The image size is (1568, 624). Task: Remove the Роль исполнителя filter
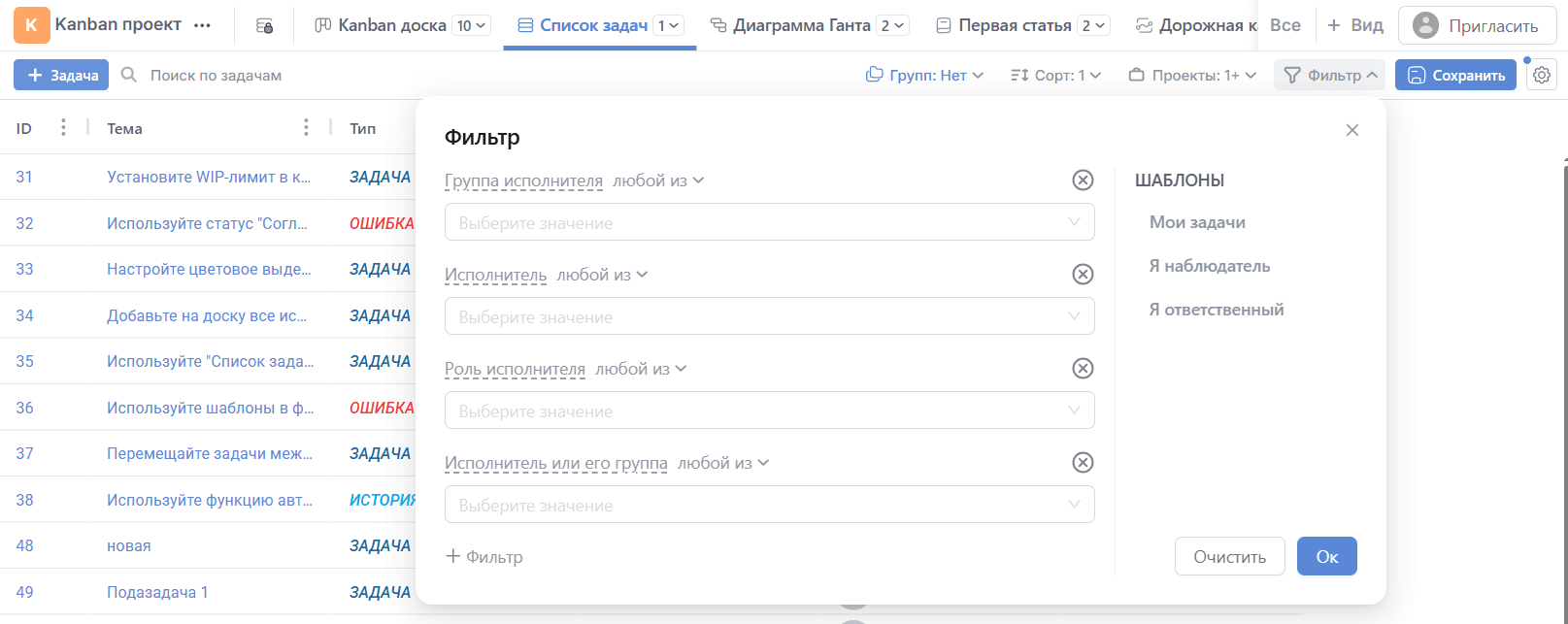tap(1083, 369)
